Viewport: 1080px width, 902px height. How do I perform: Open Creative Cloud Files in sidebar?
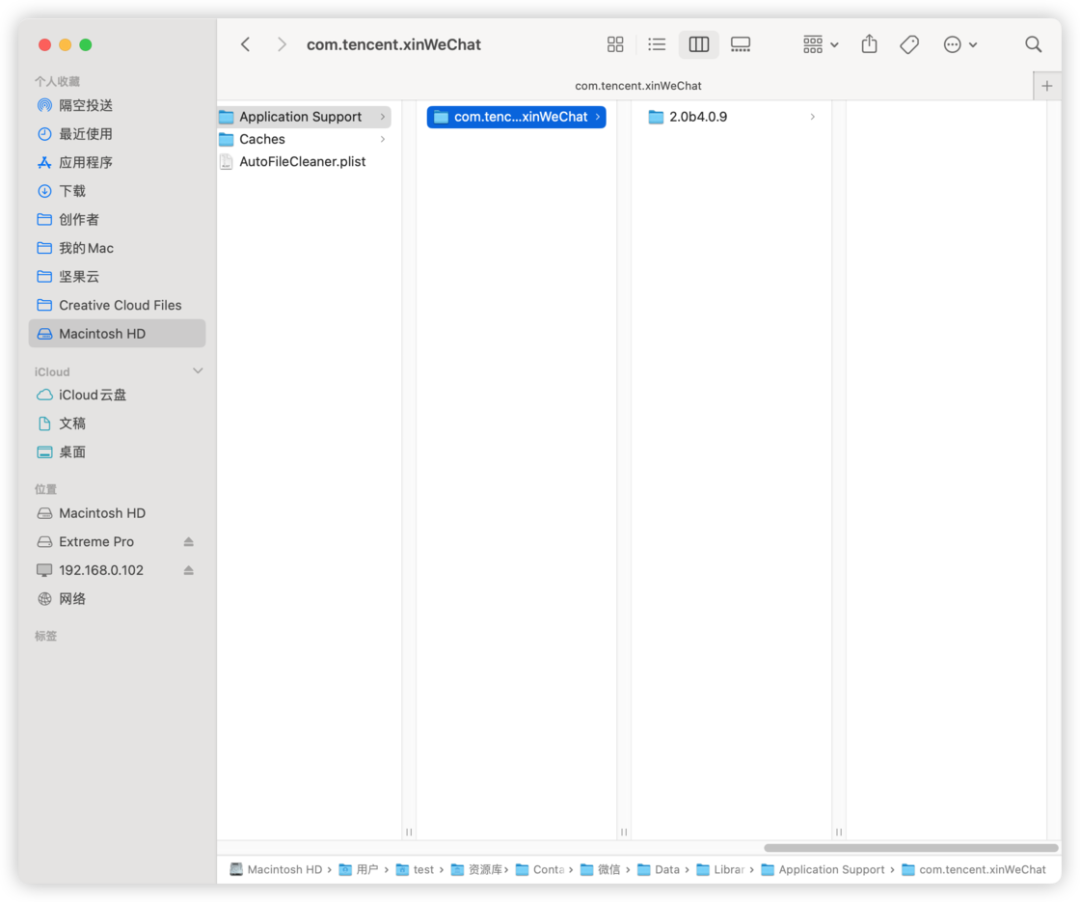coord(117,306)
